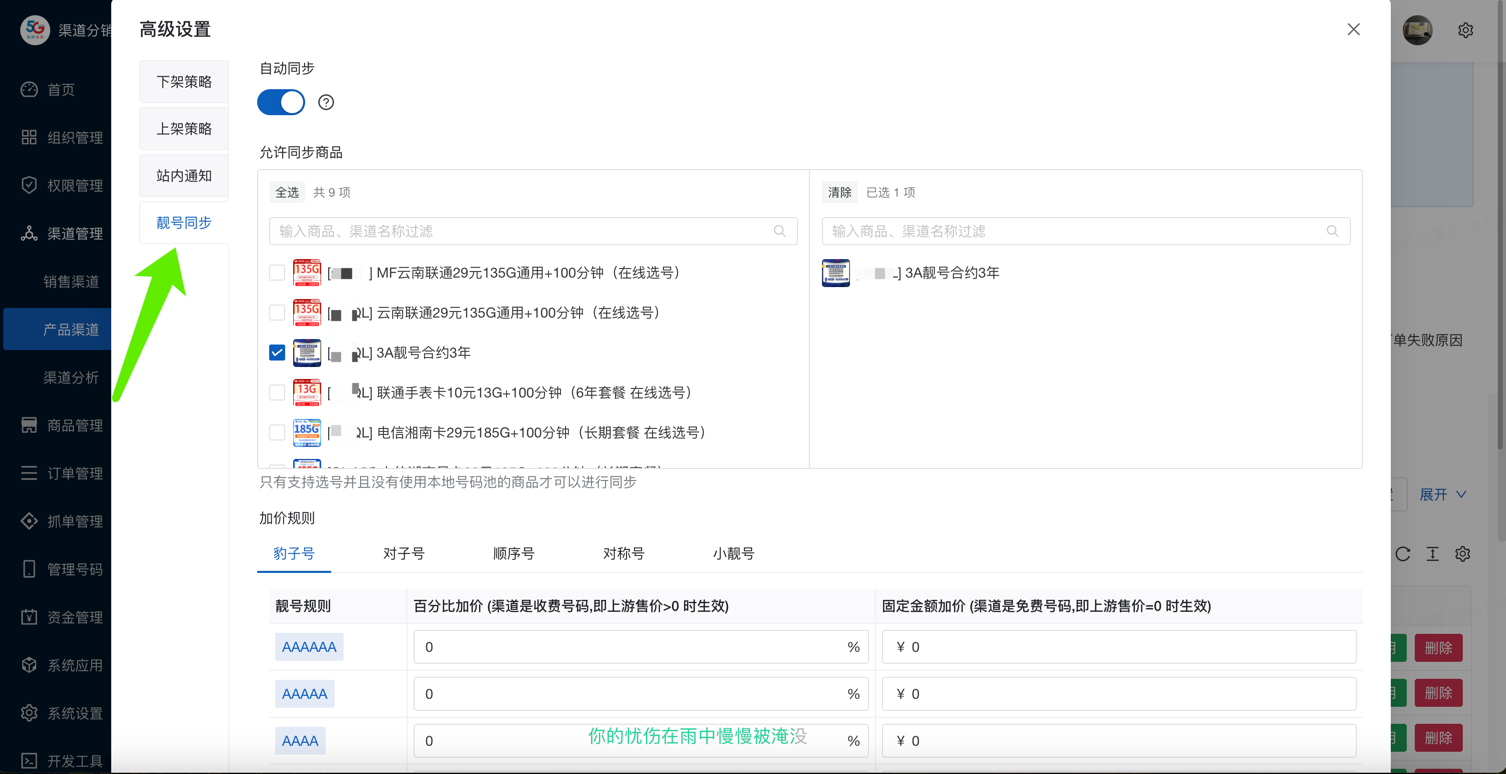Click the 清除 button
Image resolution: width=1506 pixels, height=774 pixels.
(840, 192)
